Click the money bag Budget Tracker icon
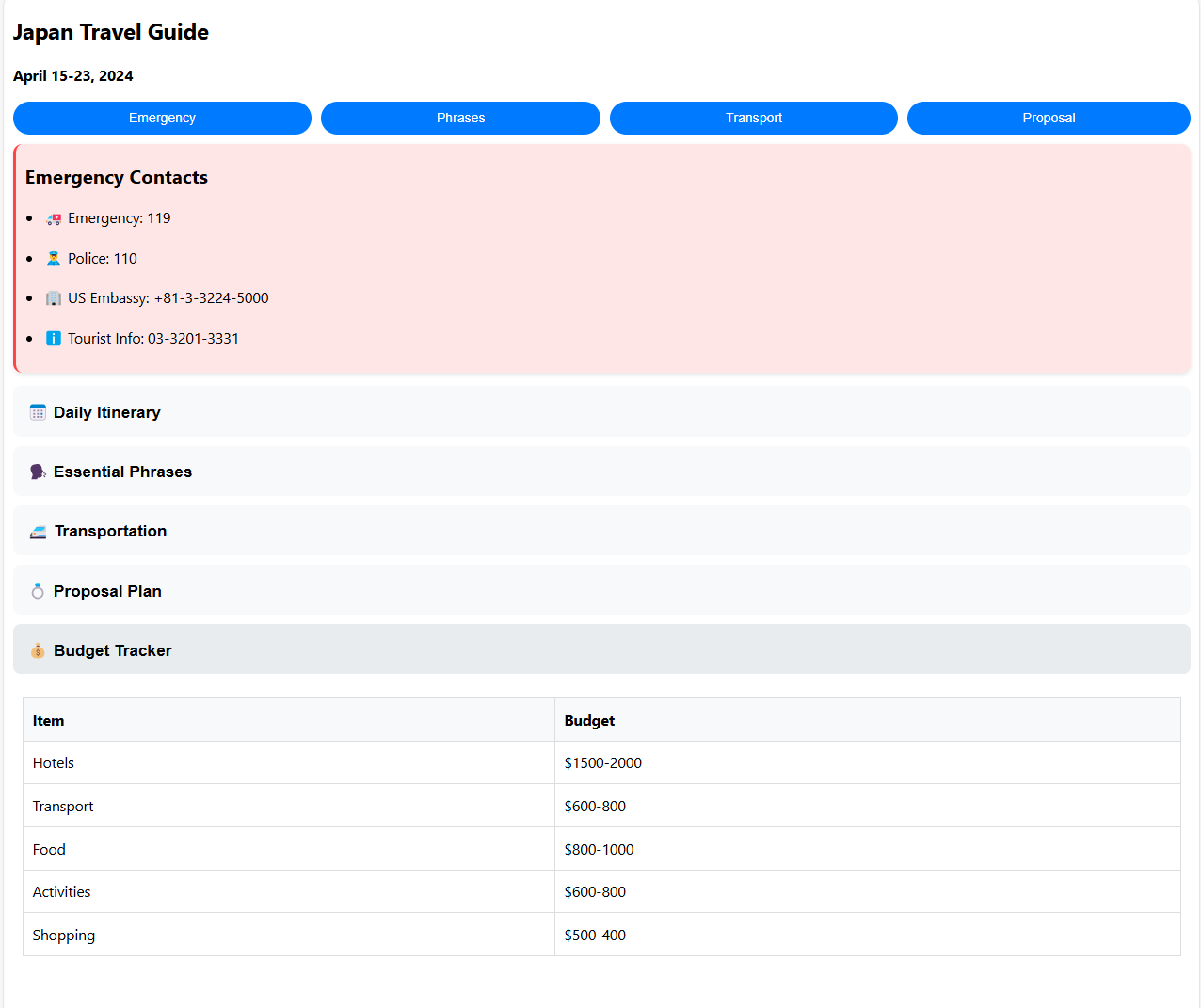 38,651
